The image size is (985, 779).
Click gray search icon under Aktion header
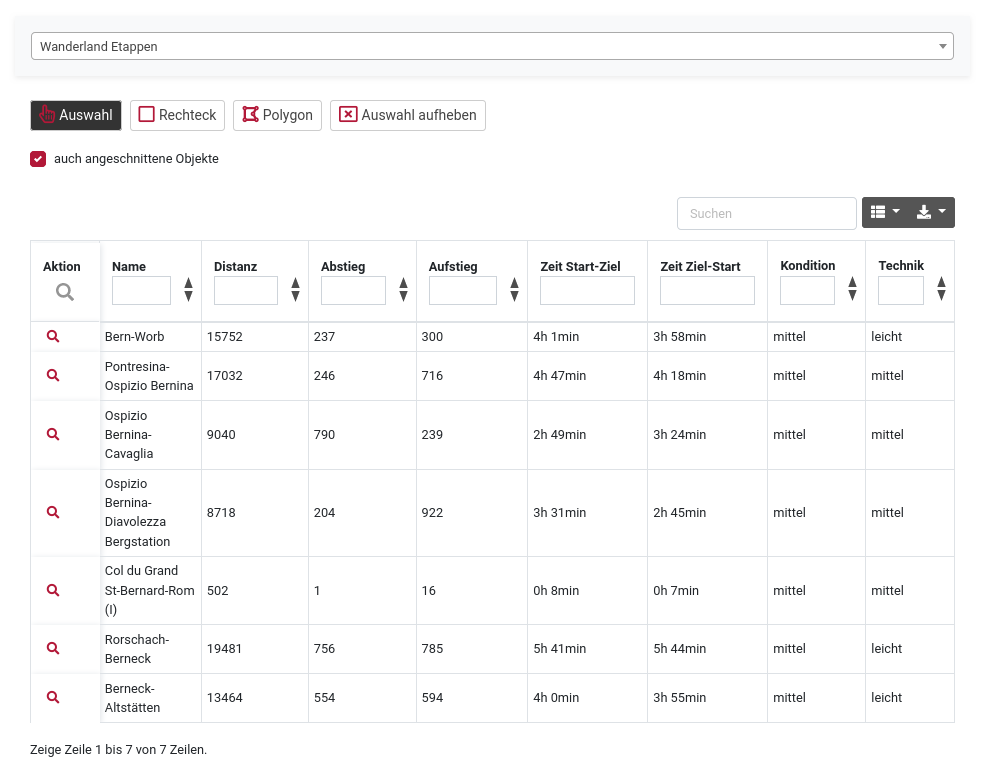(64, 291)
